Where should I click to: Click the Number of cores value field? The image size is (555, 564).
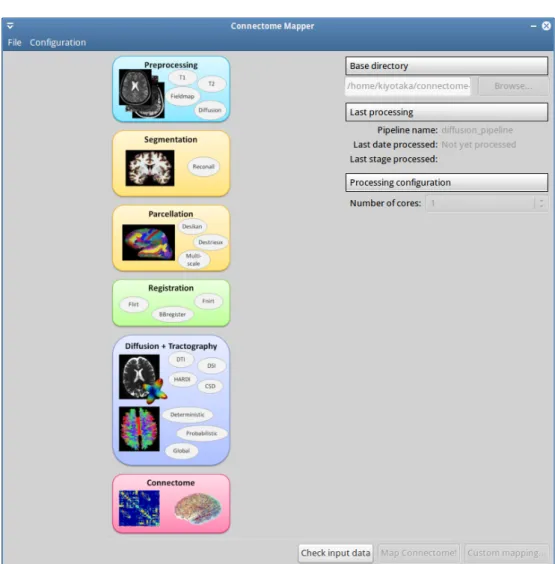[480, 203]
